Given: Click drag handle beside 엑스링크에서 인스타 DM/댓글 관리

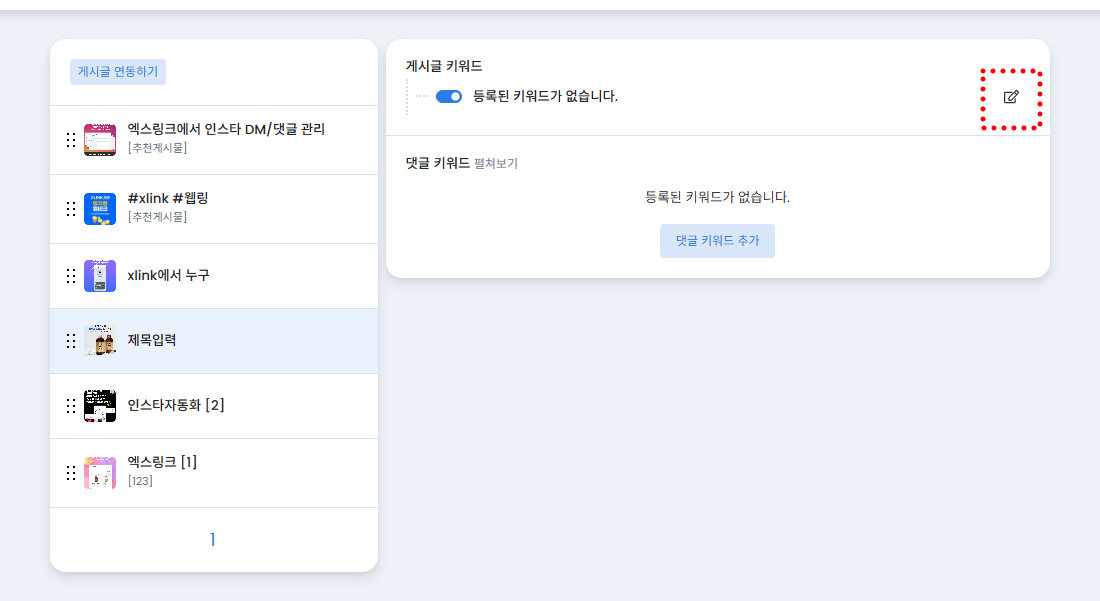Looking at the screenshot, I should pos(71,140).
